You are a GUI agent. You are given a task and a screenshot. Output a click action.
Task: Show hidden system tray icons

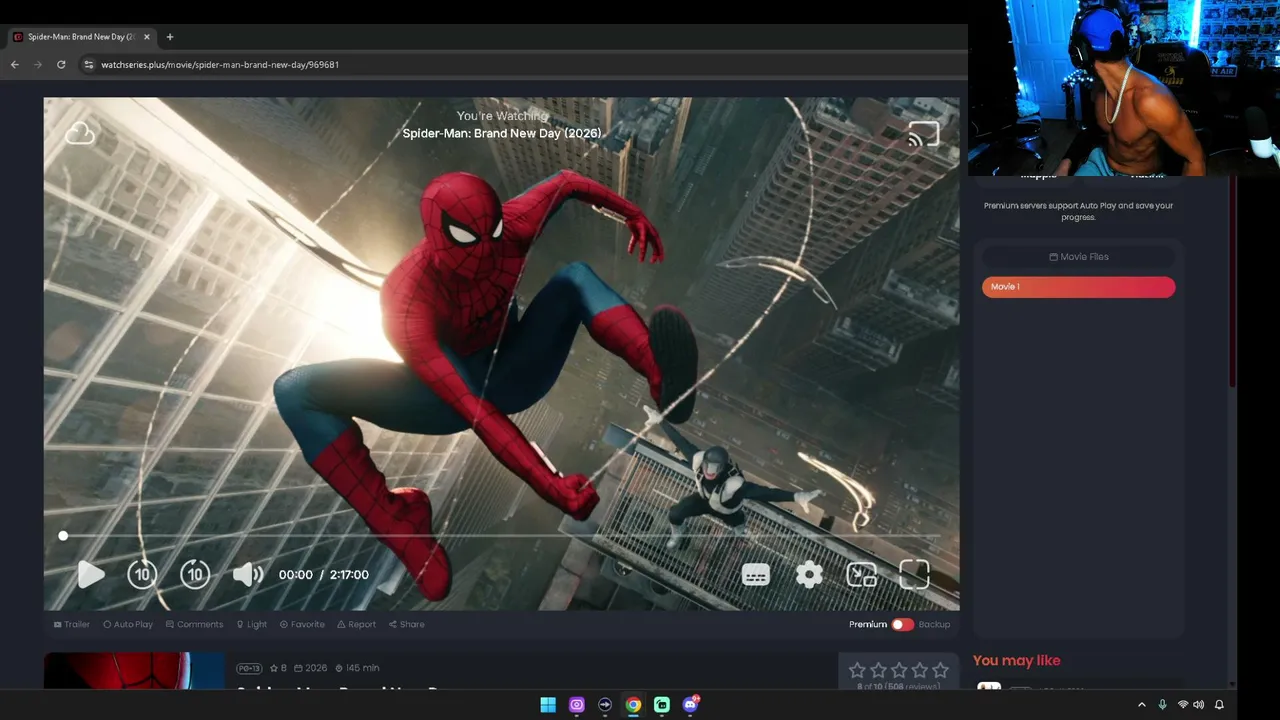(1142, 705)
